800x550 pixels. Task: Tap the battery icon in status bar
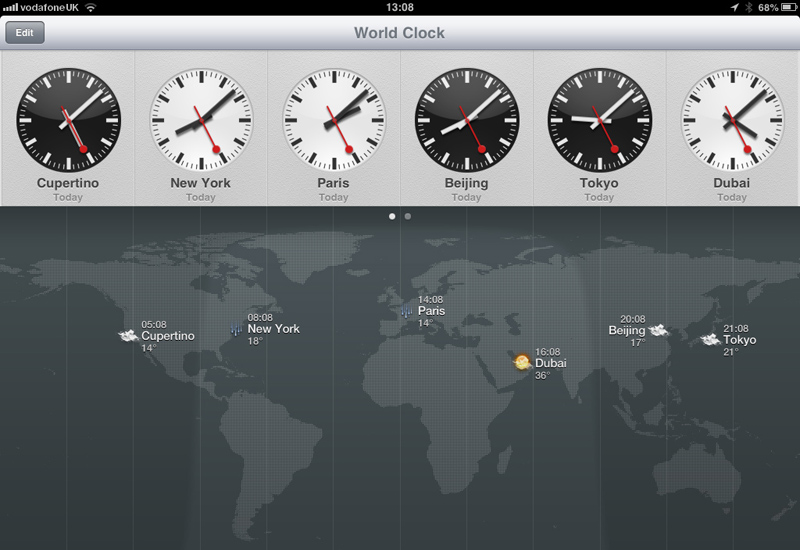[789, 7]
